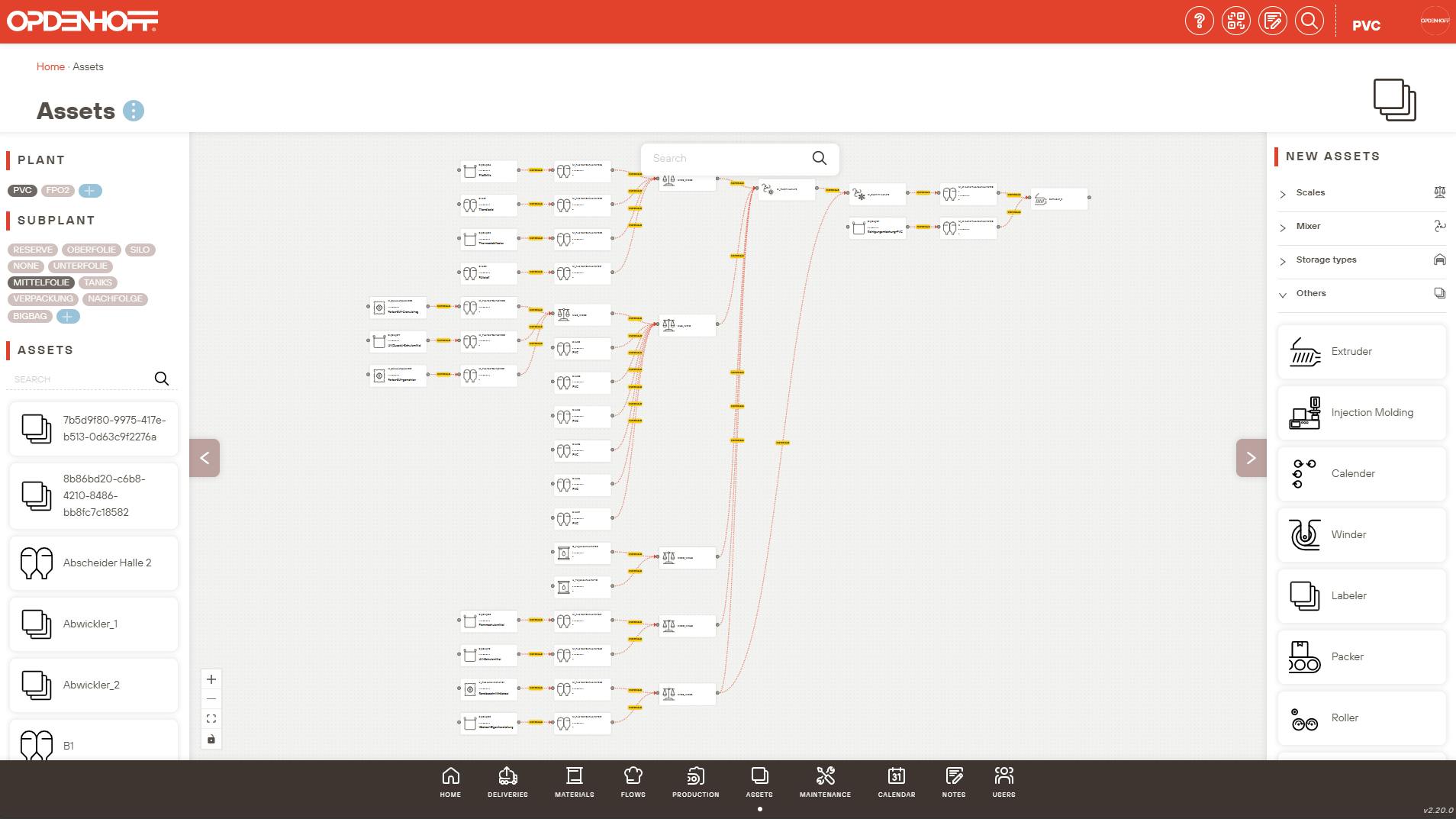Expand the Mixer asset category
The width and height of the screenshot is (1456, 819).
pos(1309,226)
